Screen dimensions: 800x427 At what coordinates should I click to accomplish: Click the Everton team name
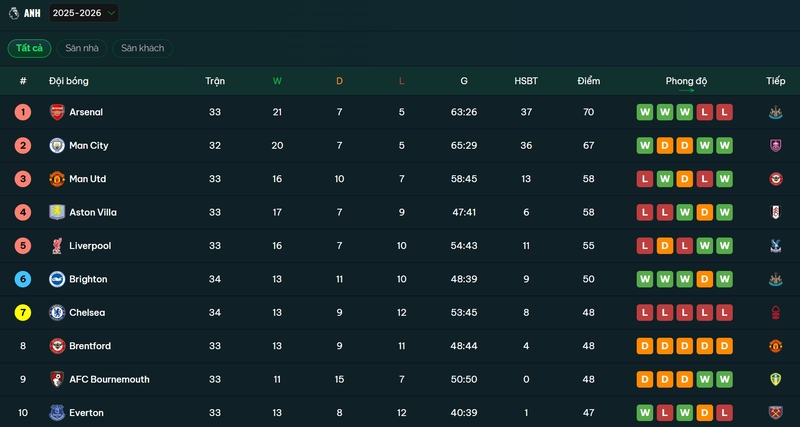click(x=86, y=412)
